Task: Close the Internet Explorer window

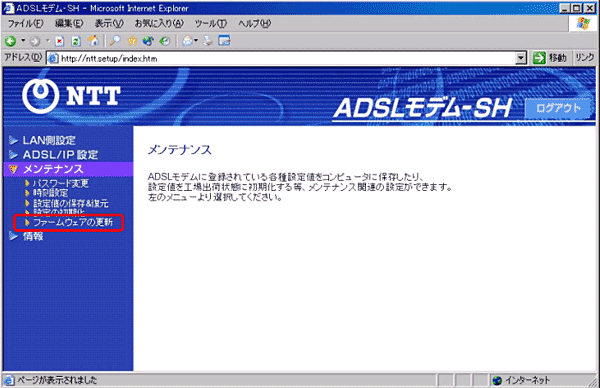Action: click(590, 8)
